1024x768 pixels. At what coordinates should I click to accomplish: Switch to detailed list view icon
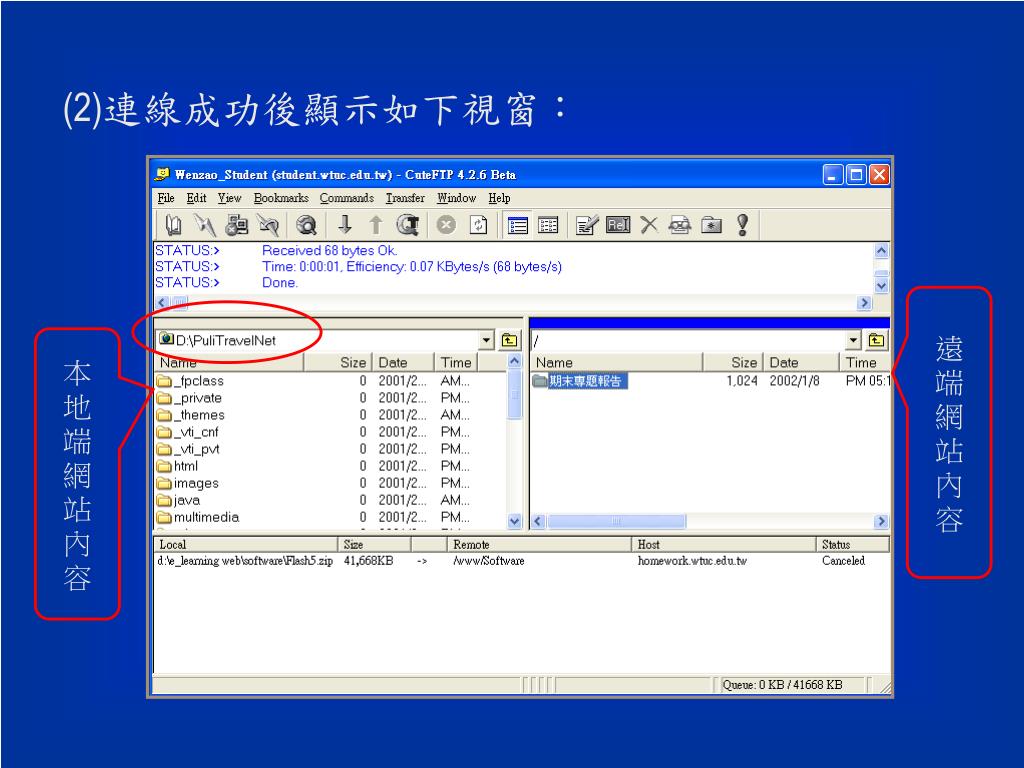tap(548, 225)
